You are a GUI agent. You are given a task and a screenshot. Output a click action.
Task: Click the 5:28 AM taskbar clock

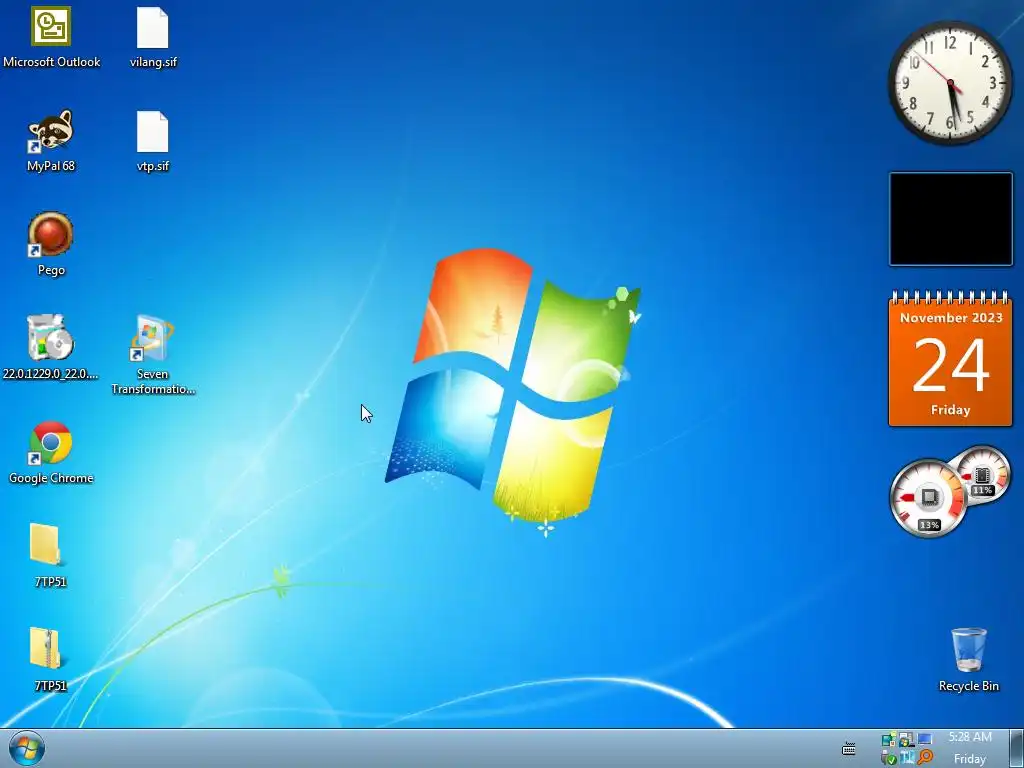tap(970, 737)
